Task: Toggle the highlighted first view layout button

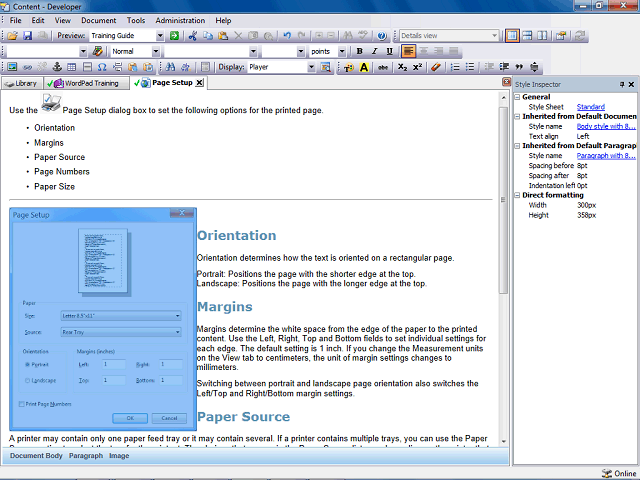Action: coord(512,36)
